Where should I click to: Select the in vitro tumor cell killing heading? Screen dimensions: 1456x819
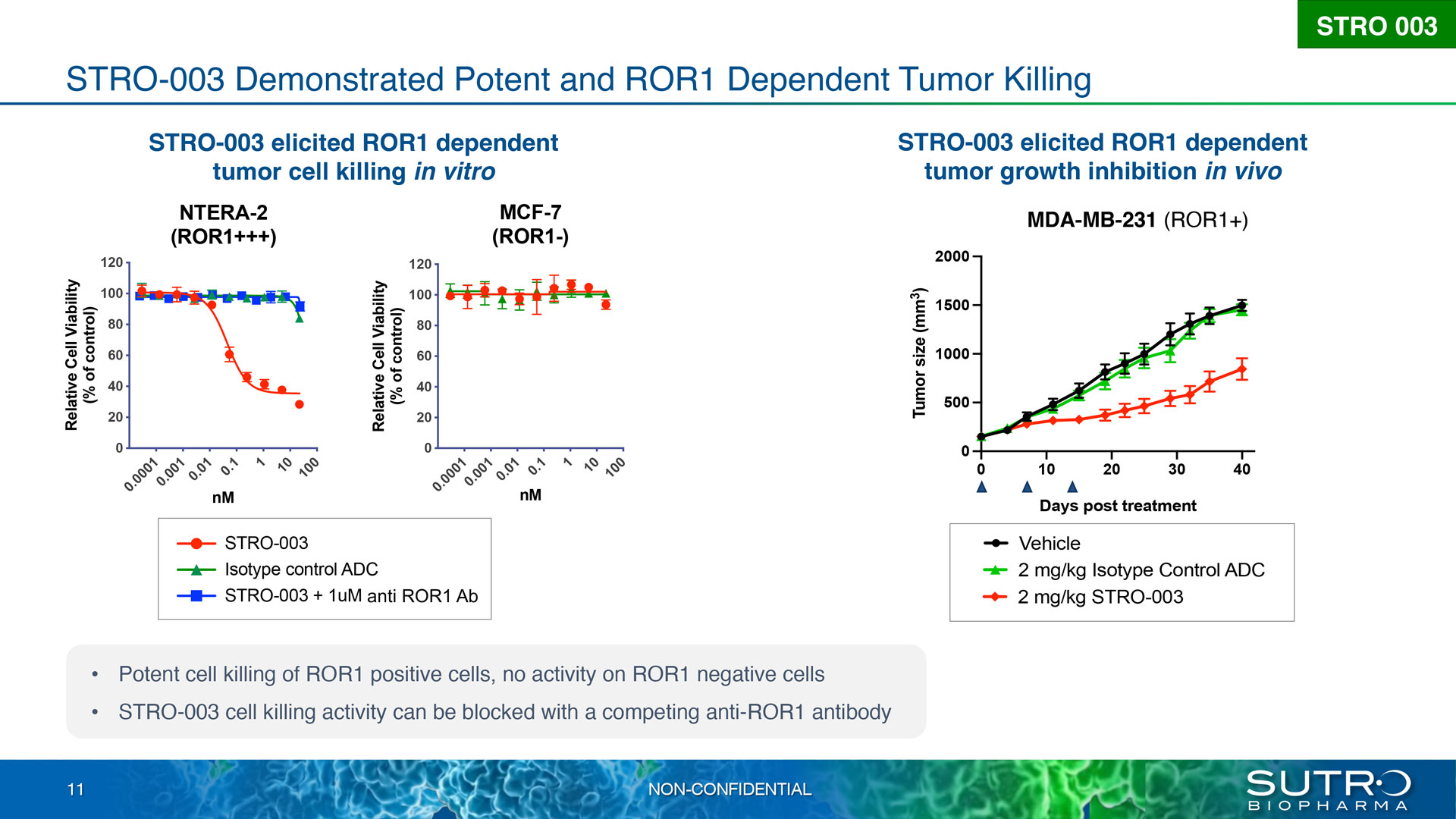[353, 157]
